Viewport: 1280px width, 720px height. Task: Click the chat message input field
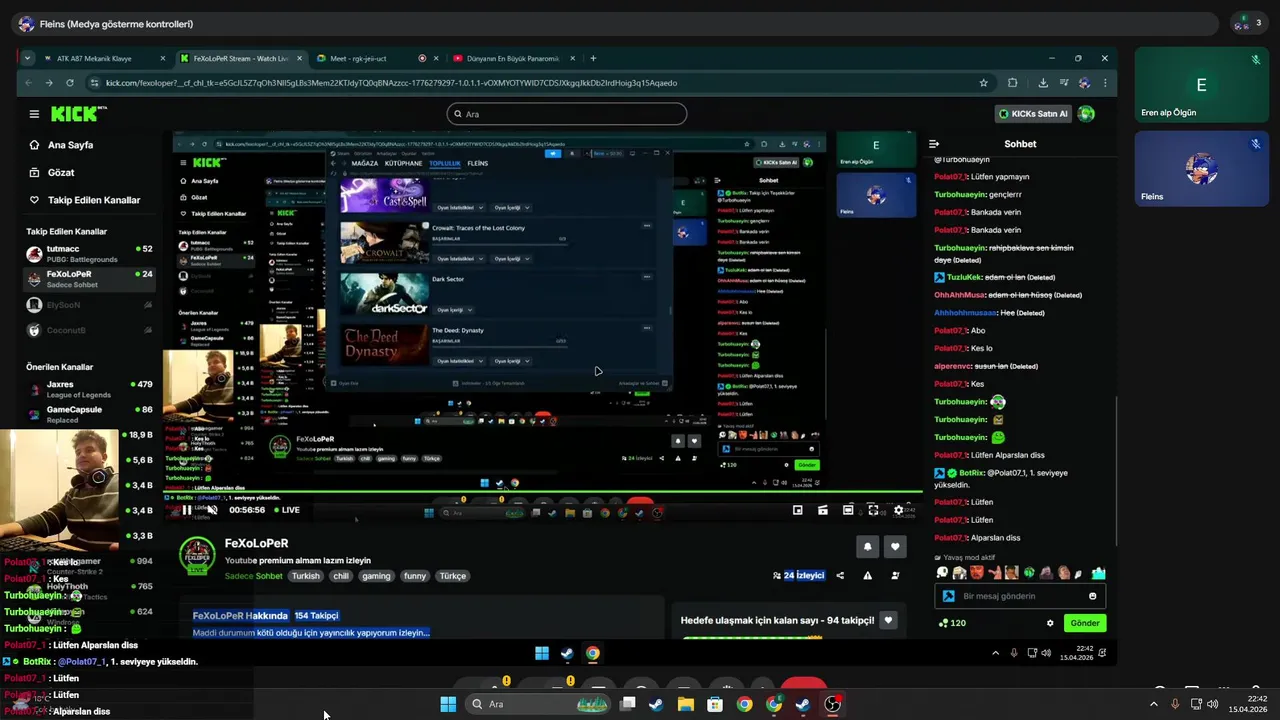pos(1020,596)
